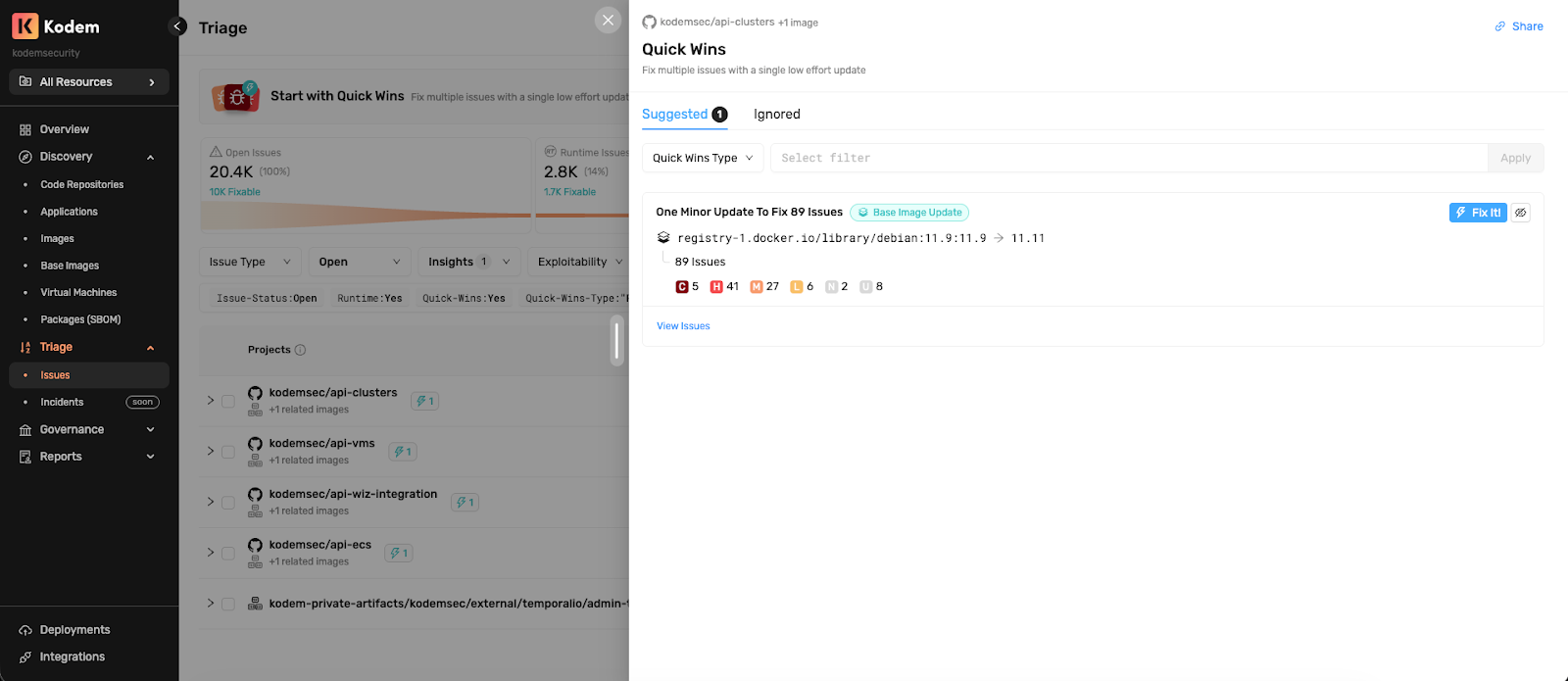The image size is (1568, 681).
Task: Open Applications in sidebar
Action: pos(69,212)
